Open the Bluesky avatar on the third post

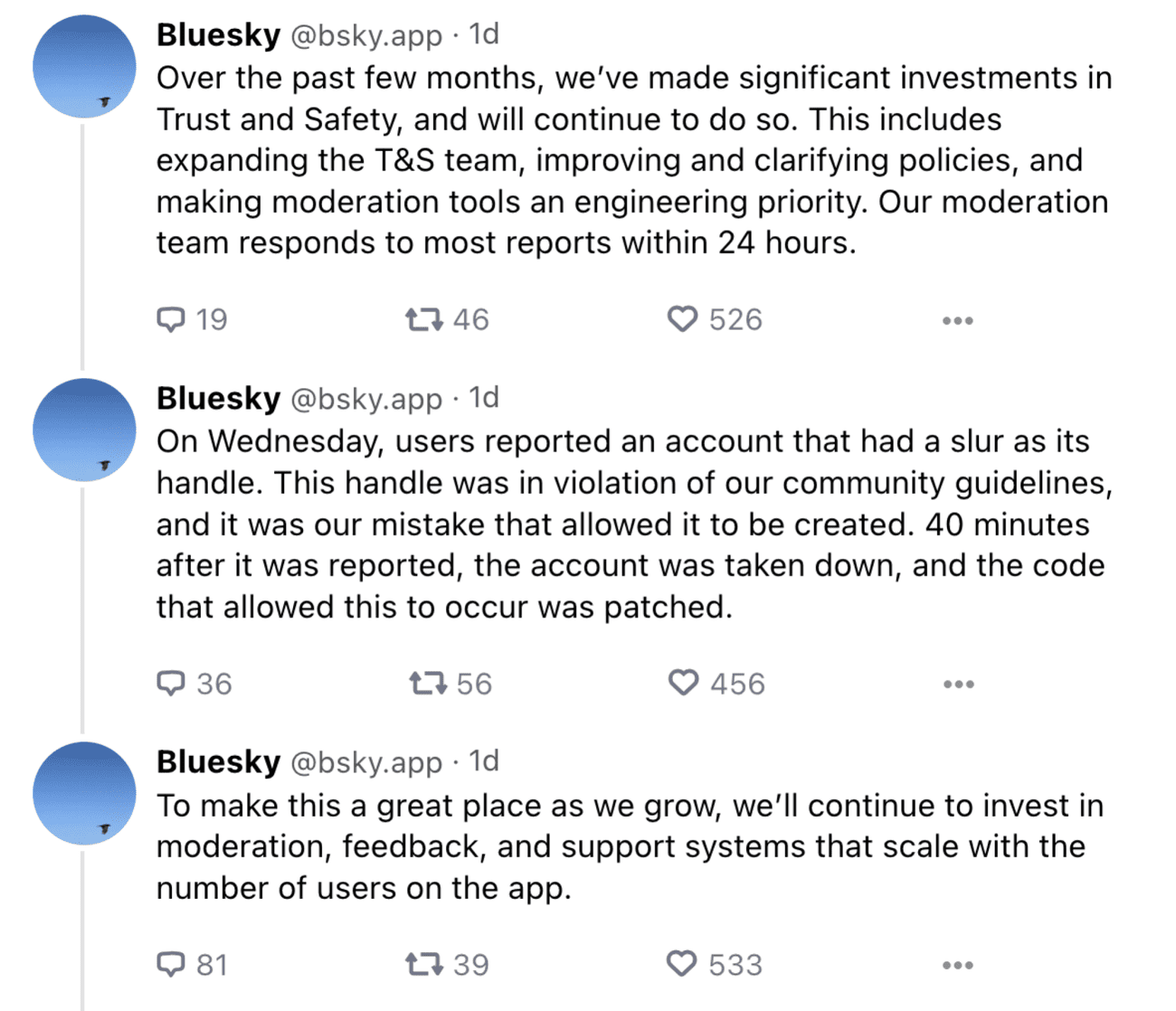[84, 793]
